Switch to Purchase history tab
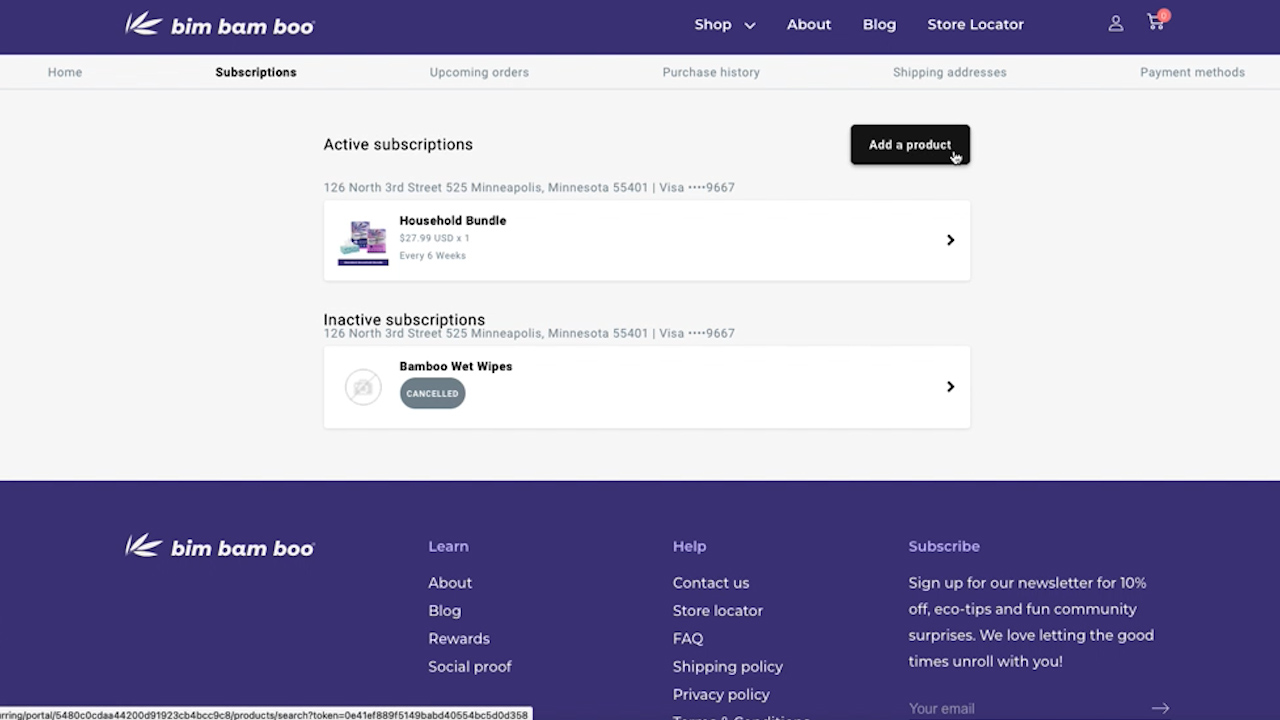Screen dimensions: 1280x720 pos(711,72)
